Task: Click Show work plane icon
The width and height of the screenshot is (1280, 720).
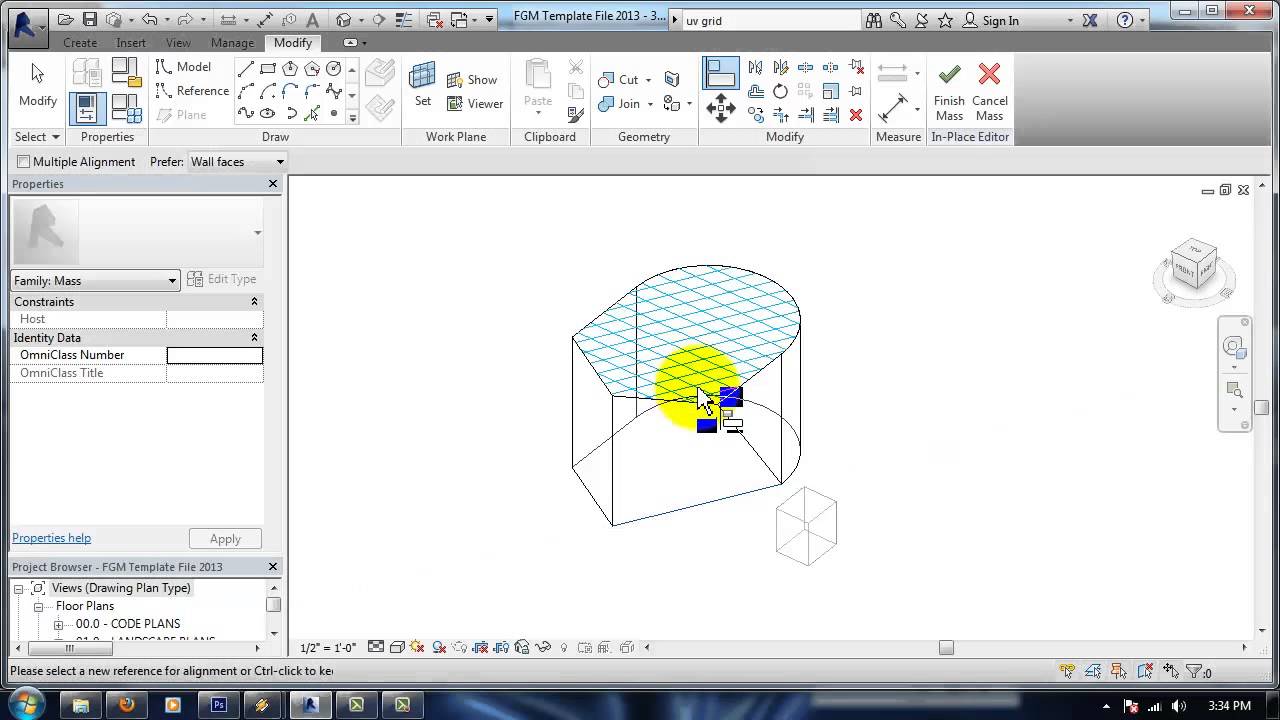Action: [x=455, y=80]
